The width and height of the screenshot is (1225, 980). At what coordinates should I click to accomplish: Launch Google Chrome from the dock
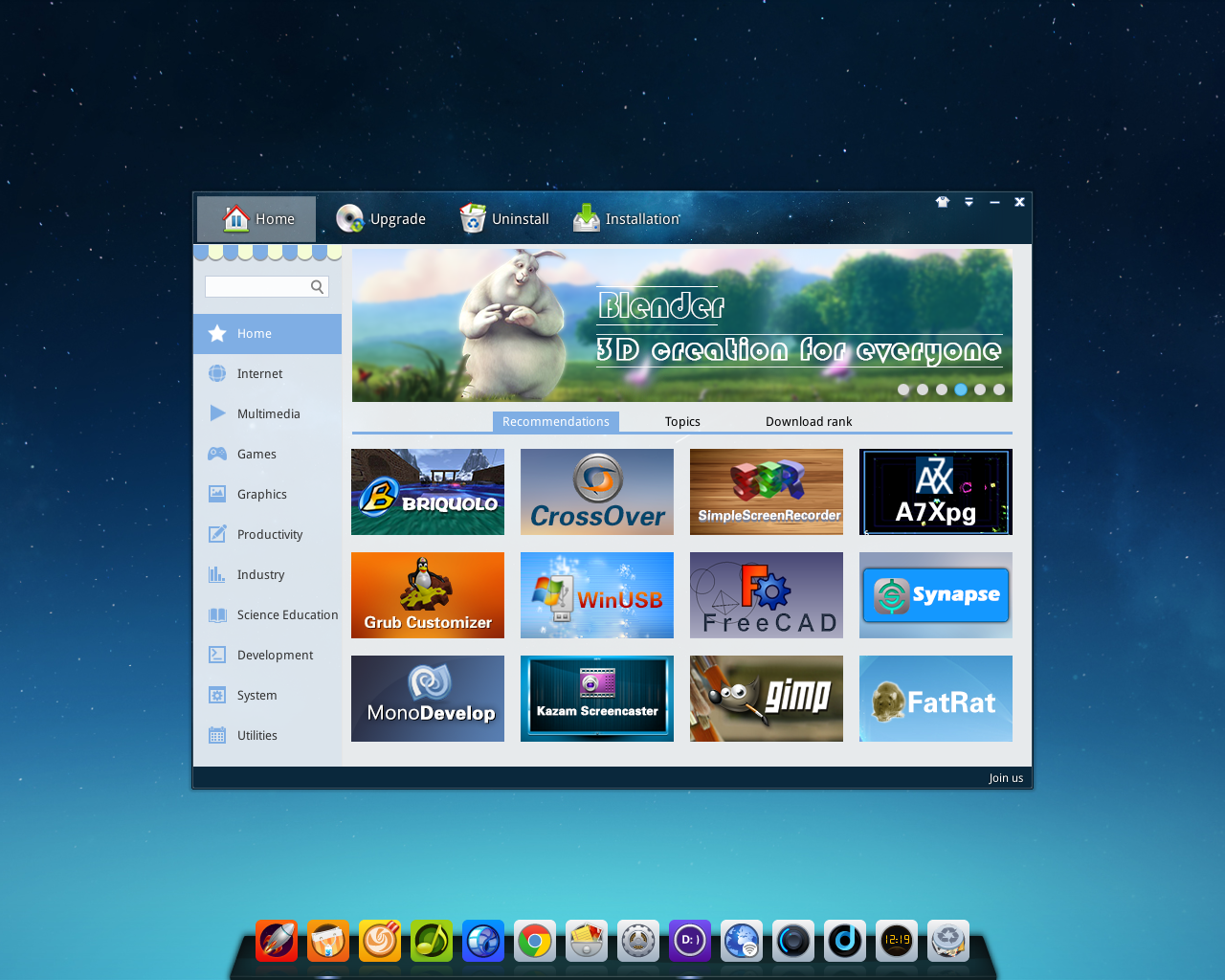[535, 942]
